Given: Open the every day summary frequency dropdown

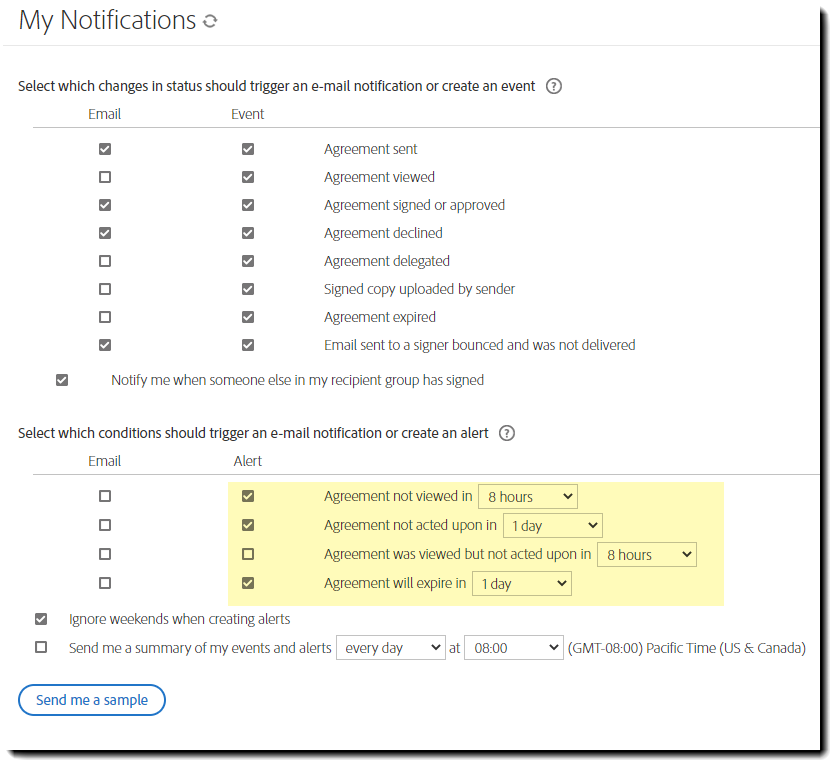Looking at the screenshot, I should (390, 647).
